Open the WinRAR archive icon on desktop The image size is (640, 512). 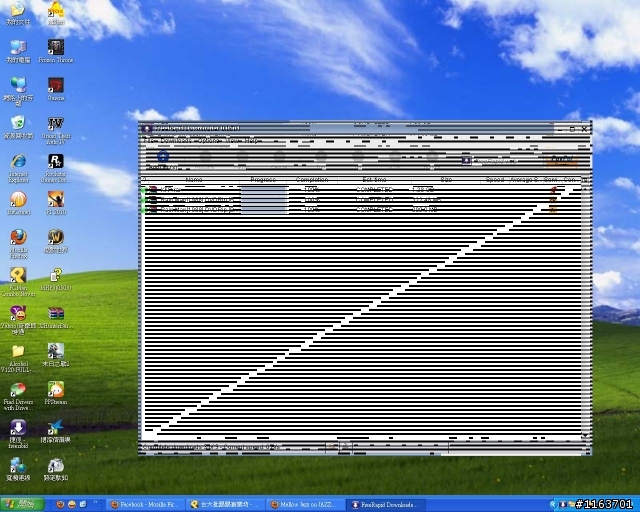[x=56, y=317]
